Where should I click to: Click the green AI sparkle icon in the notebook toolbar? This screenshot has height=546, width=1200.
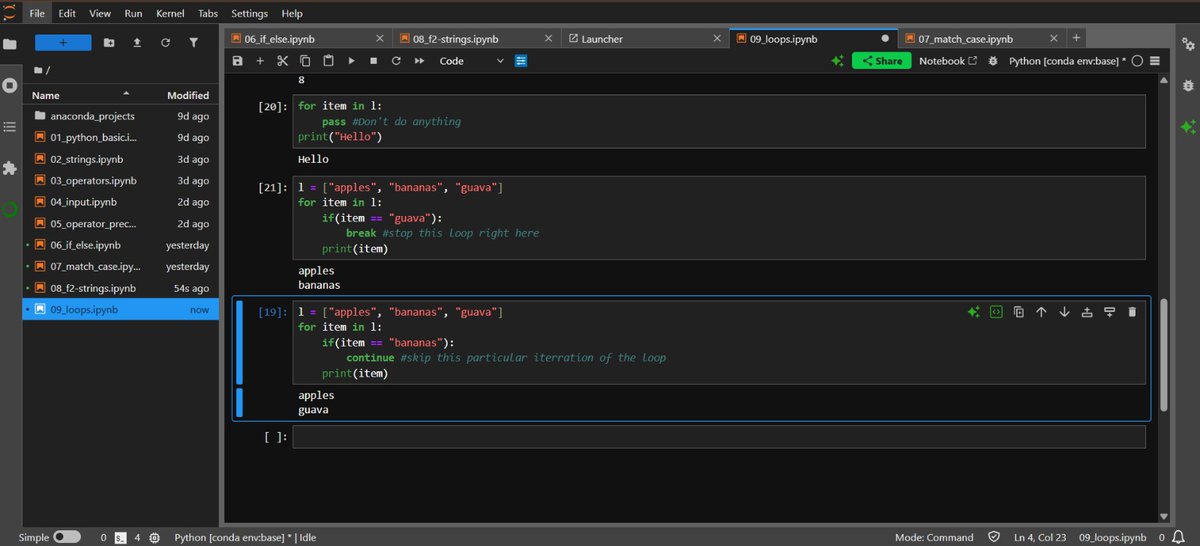(x=837, y=61)
